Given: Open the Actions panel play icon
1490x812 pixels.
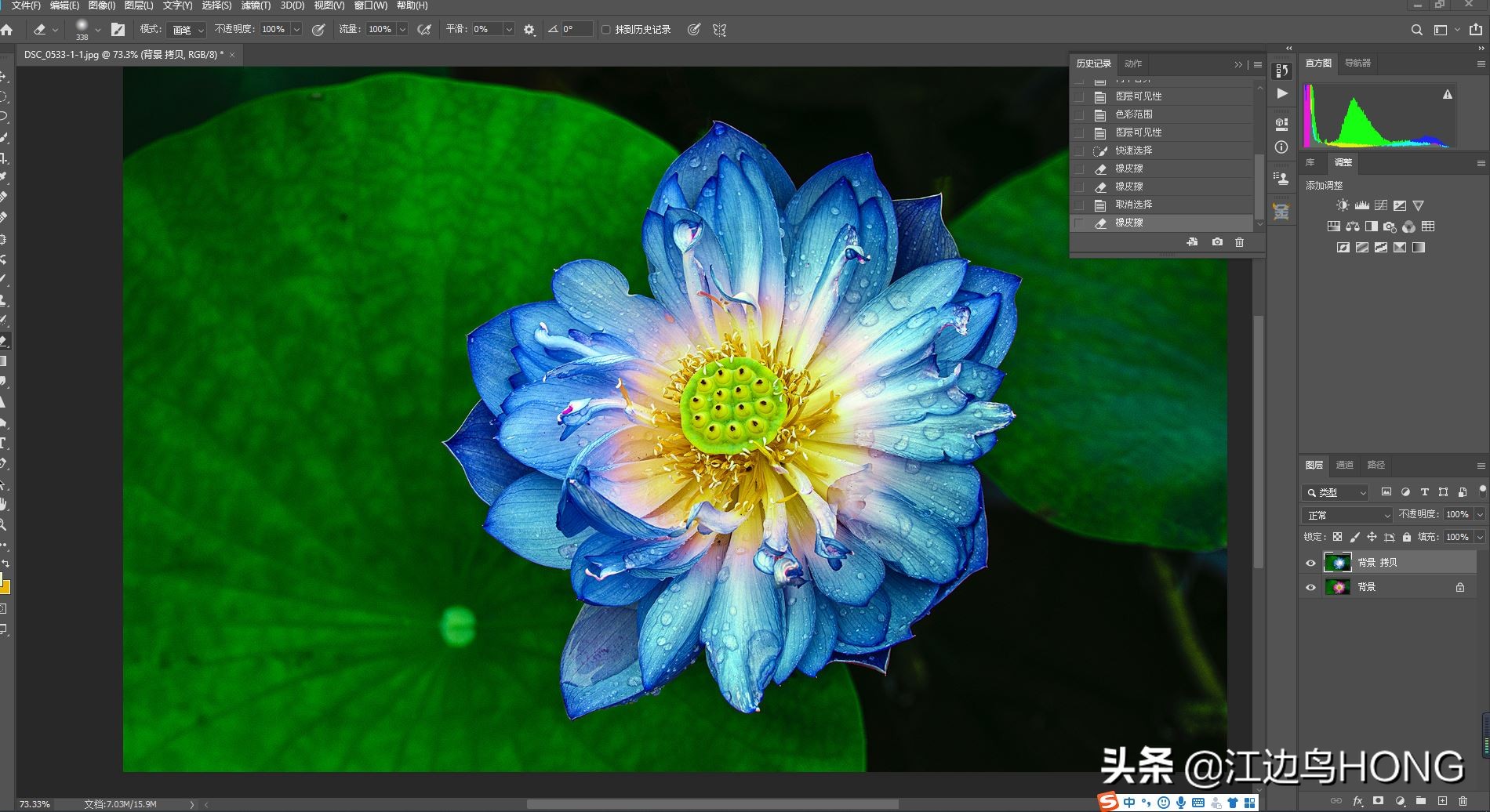Looking at the screenshot, I should point(1281,93).
